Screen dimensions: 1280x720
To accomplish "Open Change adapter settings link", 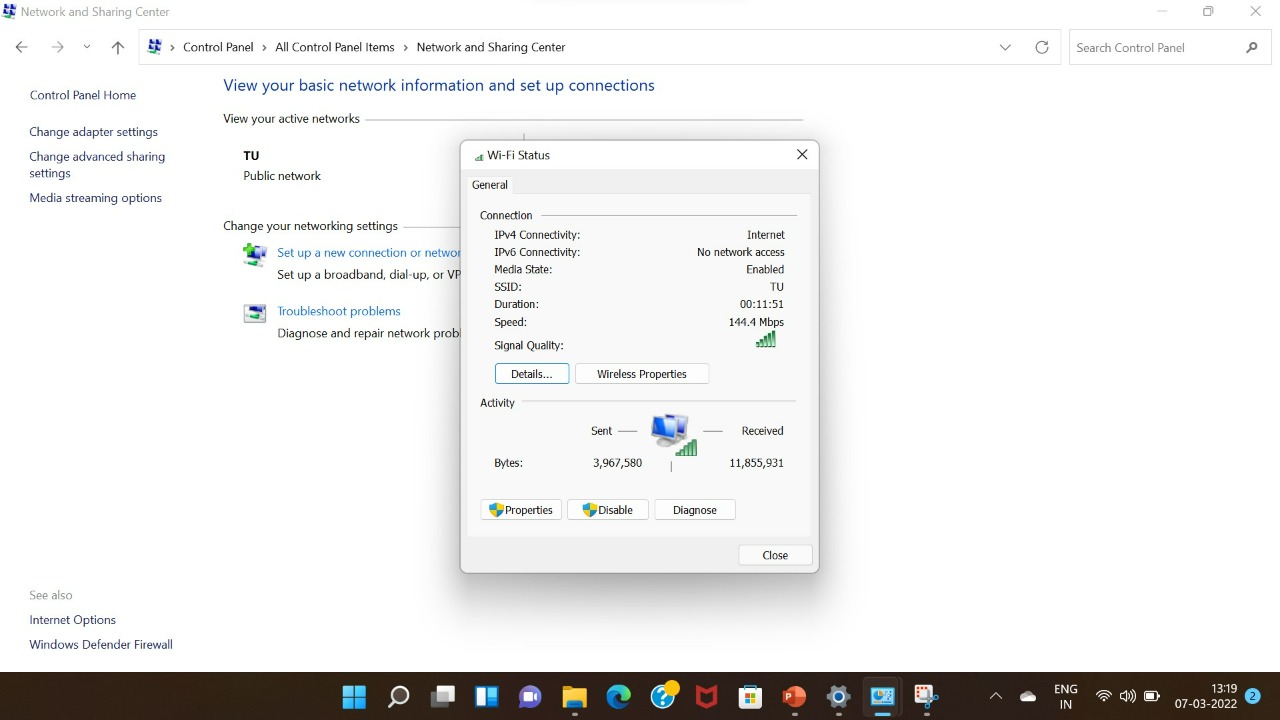I will click(93, 132).
